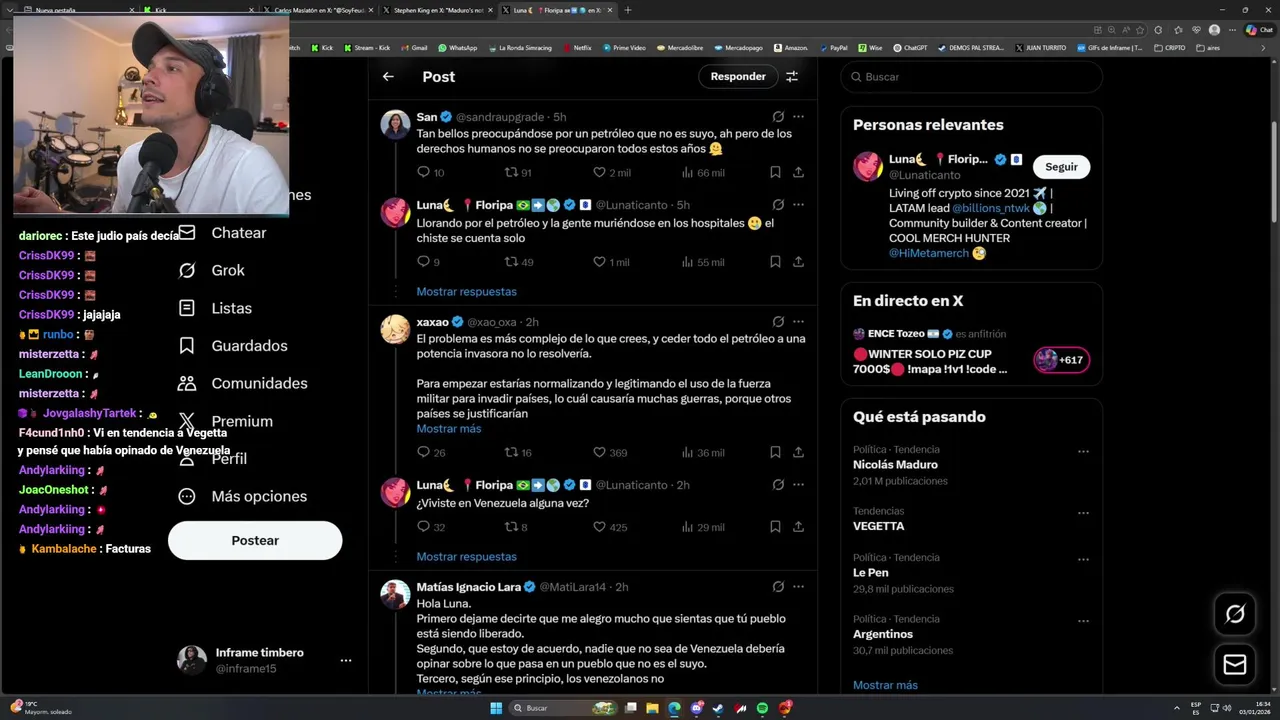
Task: Open the Netflix bookmark
Action: tap(577, 47)
